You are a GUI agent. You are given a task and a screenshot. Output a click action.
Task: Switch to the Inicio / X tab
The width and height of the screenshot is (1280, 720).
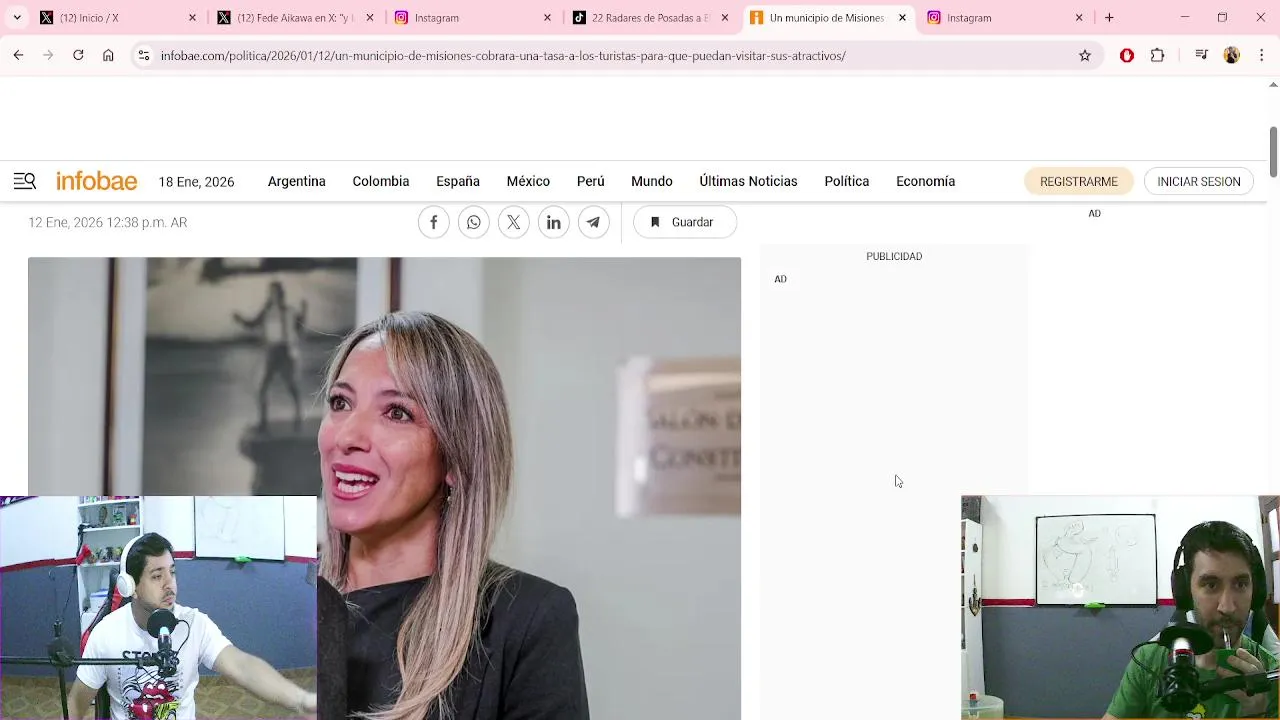click(116, 17)
